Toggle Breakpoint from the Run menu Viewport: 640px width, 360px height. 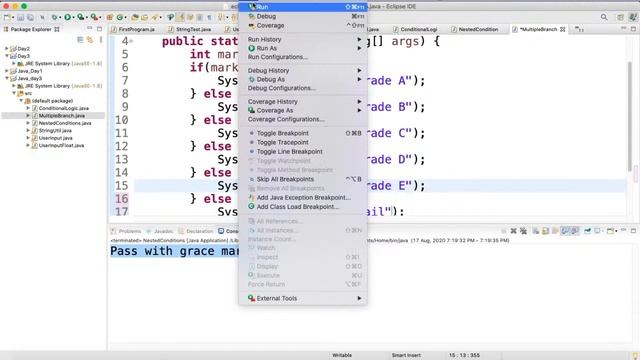pos(303,133)
